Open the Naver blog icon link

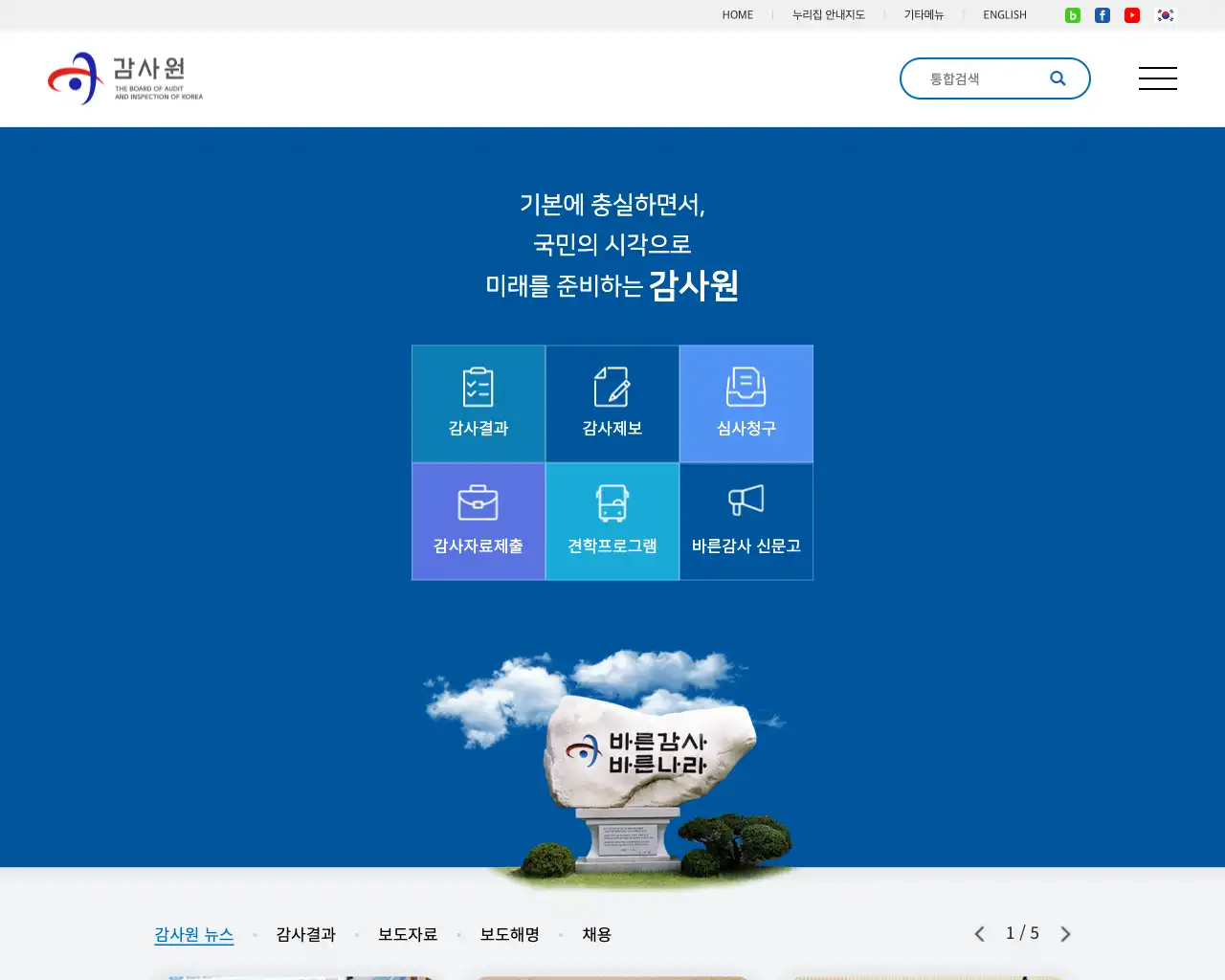pos(1073,15)
